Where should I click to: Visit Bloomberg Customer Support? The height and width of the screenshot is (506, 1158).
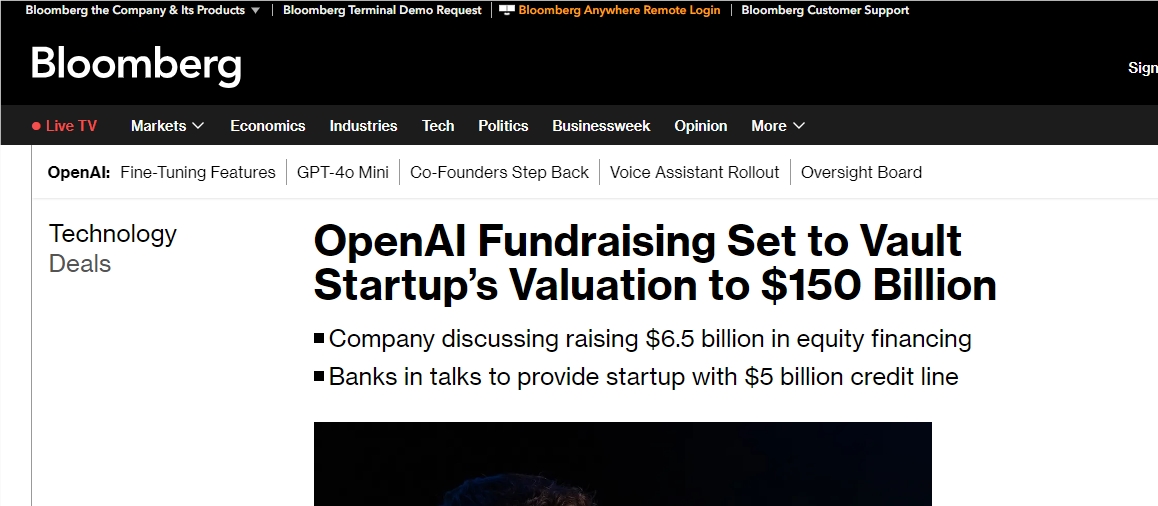[825, 10]
